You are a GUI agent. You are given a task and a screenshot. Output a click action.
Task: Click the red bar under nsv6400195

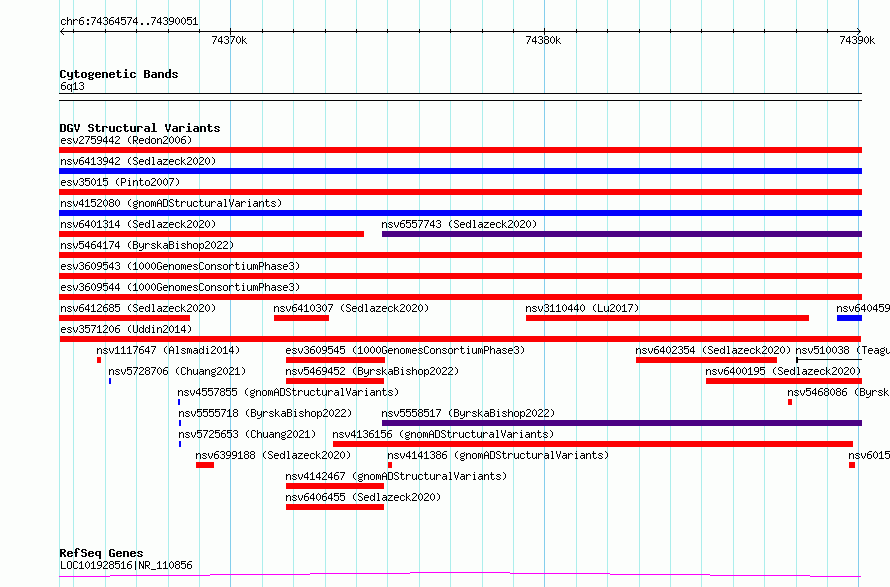coord(784,381)
